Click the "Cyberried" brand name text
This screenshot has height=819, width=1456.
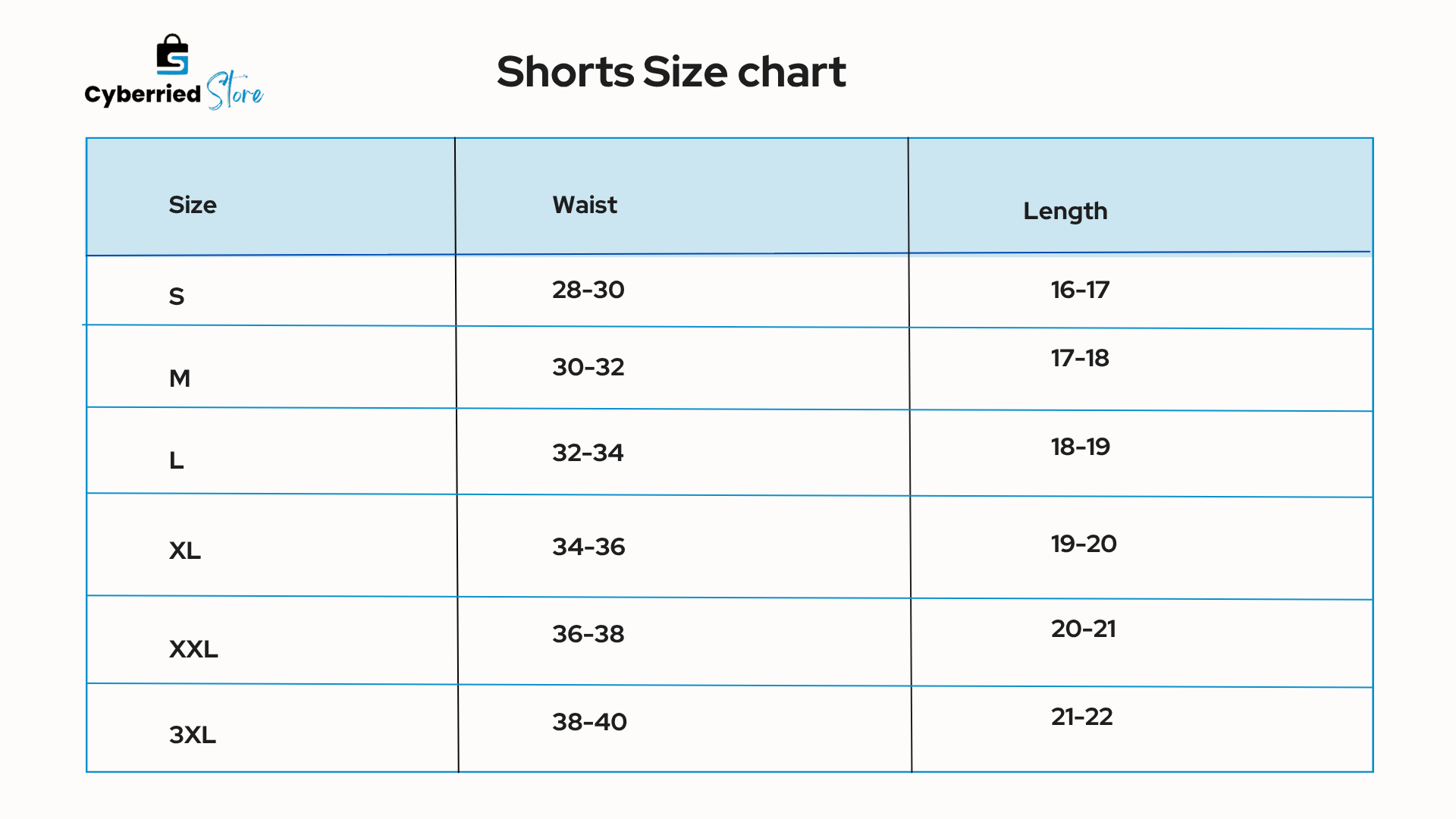pyautogui.click(x=143, y=94)
